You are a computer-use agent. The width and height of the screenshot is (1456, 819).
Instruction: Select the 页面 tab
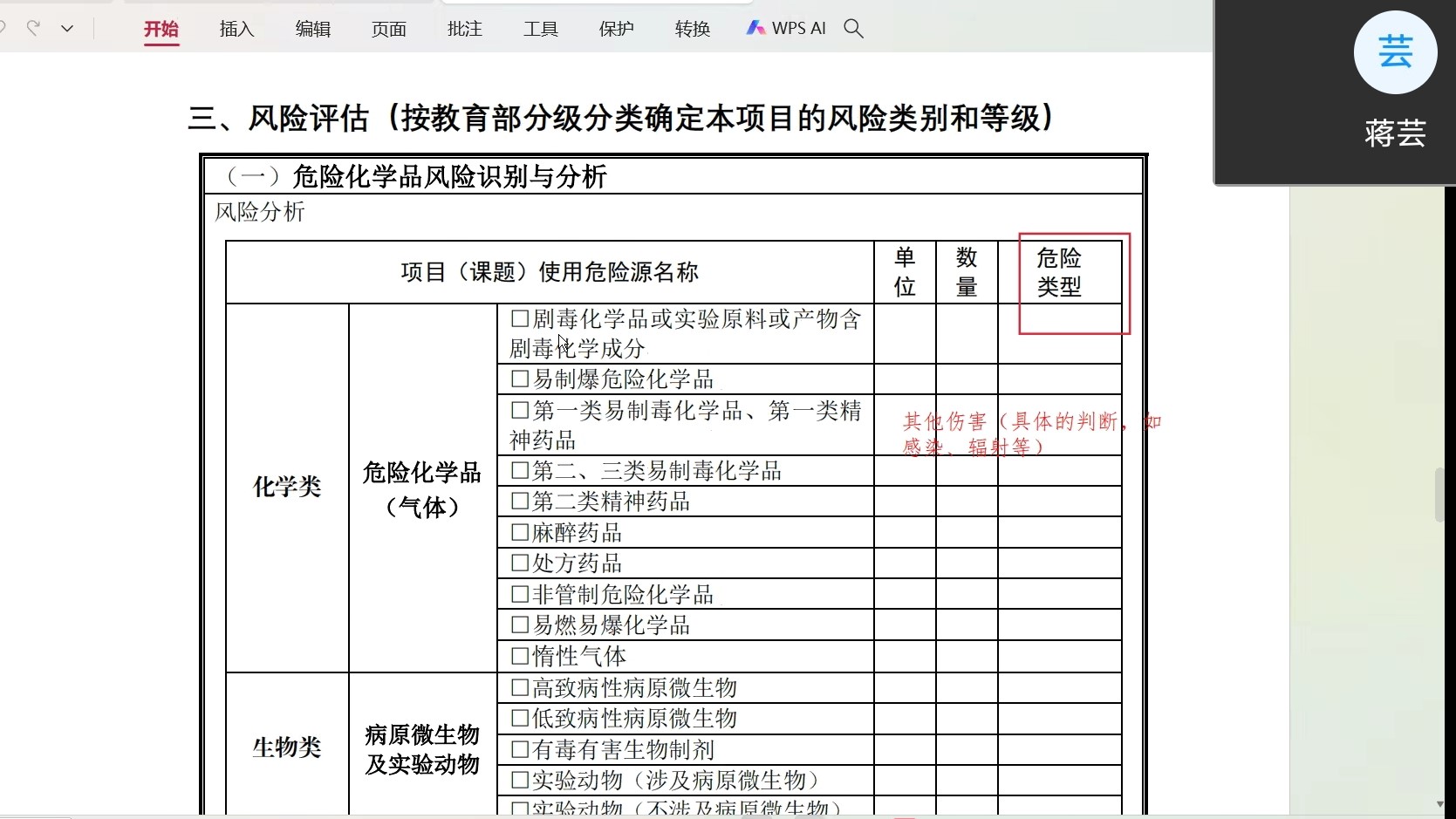(x=389, y=29)
